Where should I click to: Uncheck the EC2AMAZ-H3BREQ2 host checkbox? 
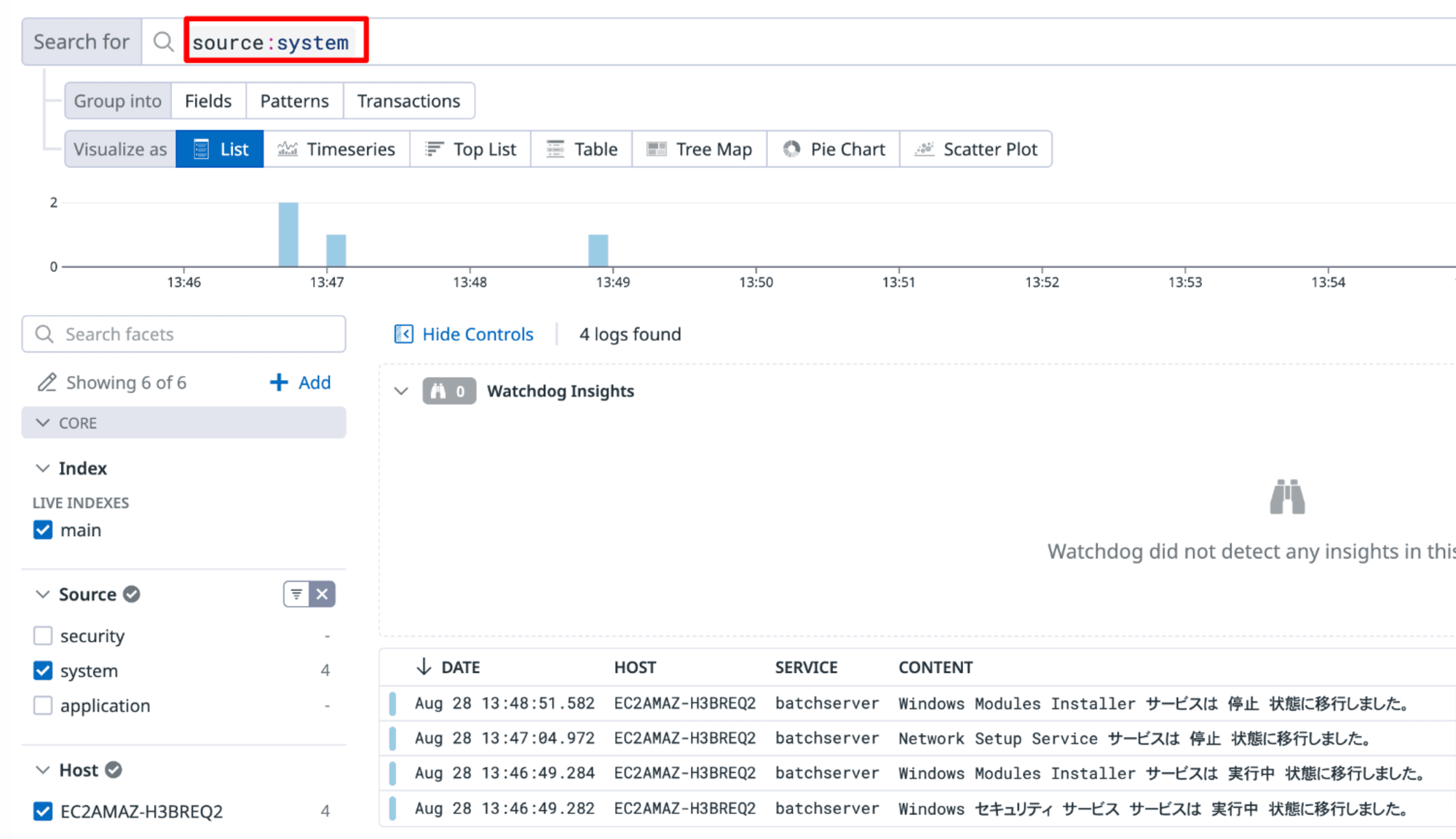pyautogui.click(x=43, y=811)
